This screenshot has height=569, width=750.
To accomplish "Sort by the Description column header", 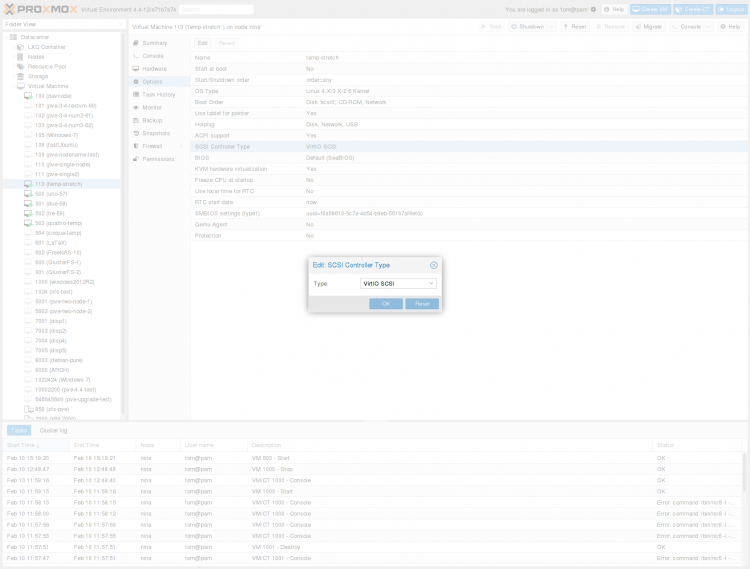I will (x=450, y=445).
